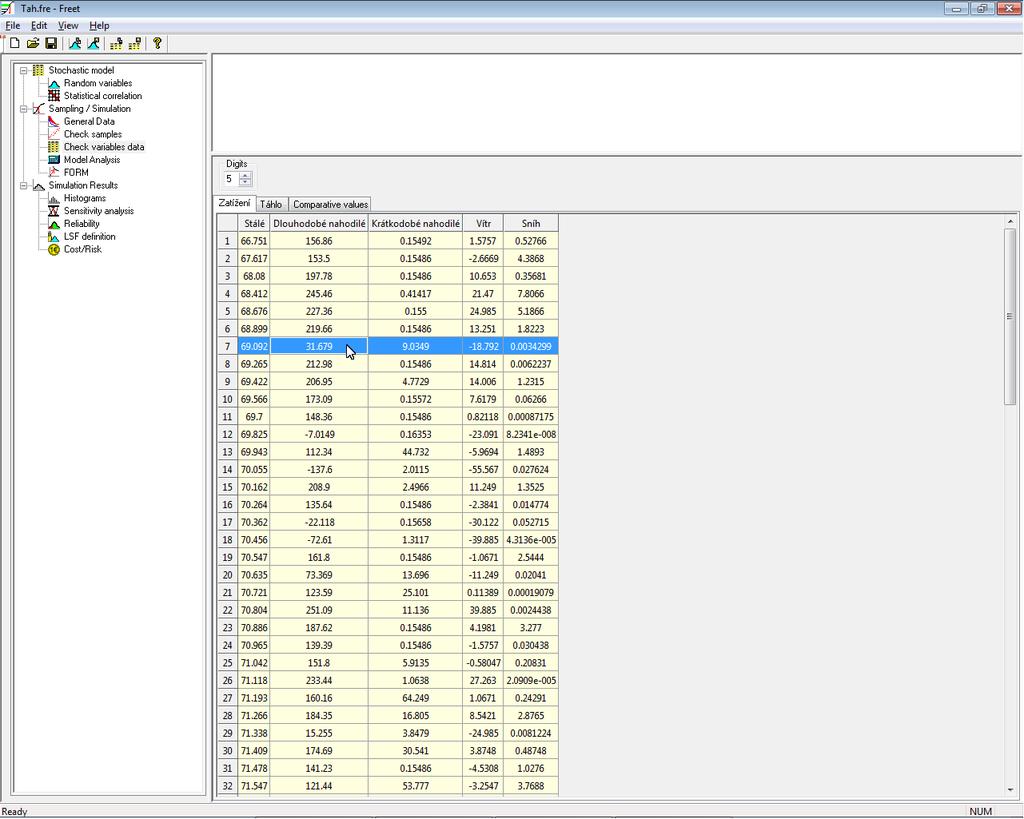This screenshot has width=1024, height=819.
Task: Click the Digits value field
Action: point(231,179)
